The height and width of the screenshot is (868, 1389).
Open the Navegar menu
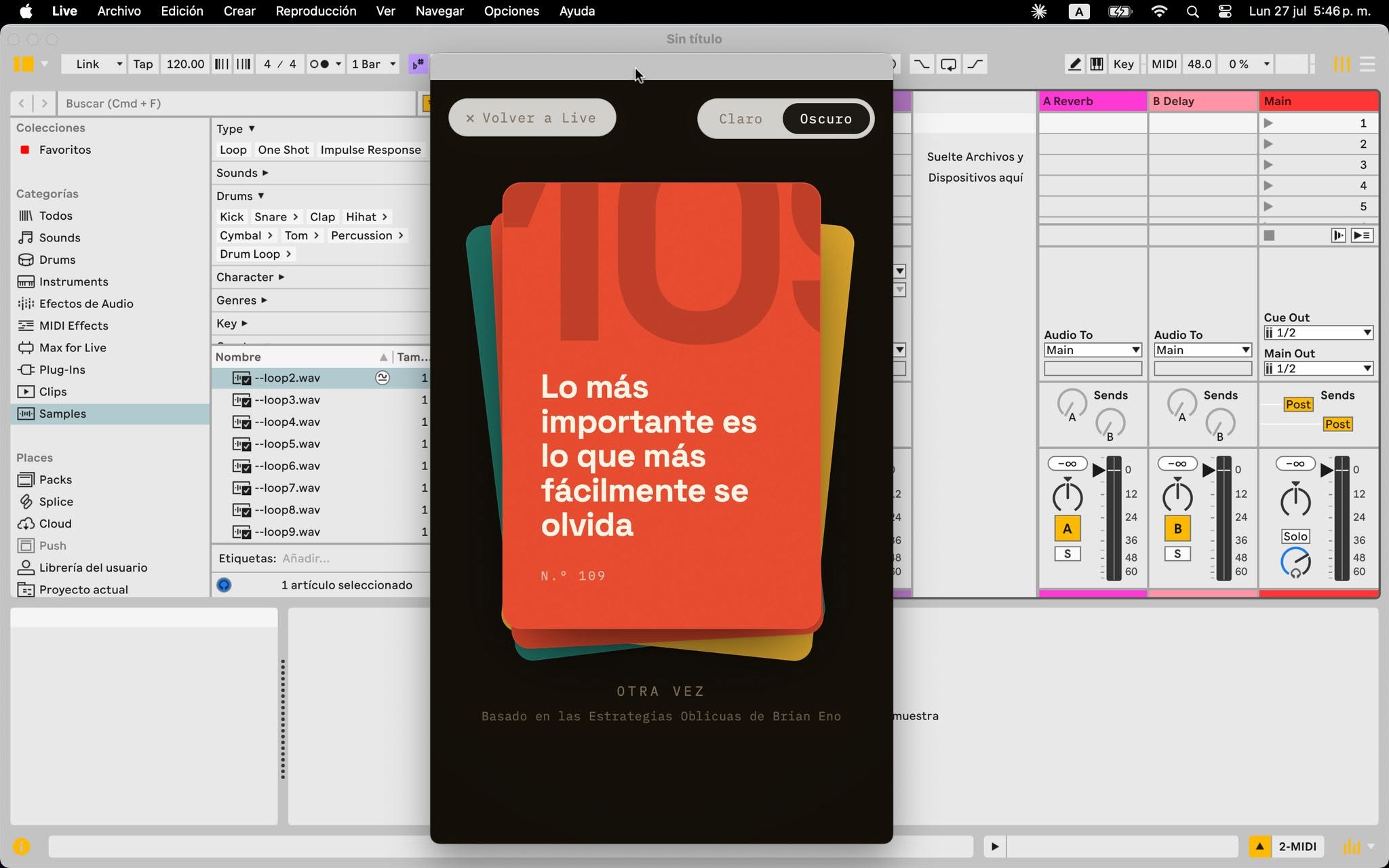coord(439,11)
